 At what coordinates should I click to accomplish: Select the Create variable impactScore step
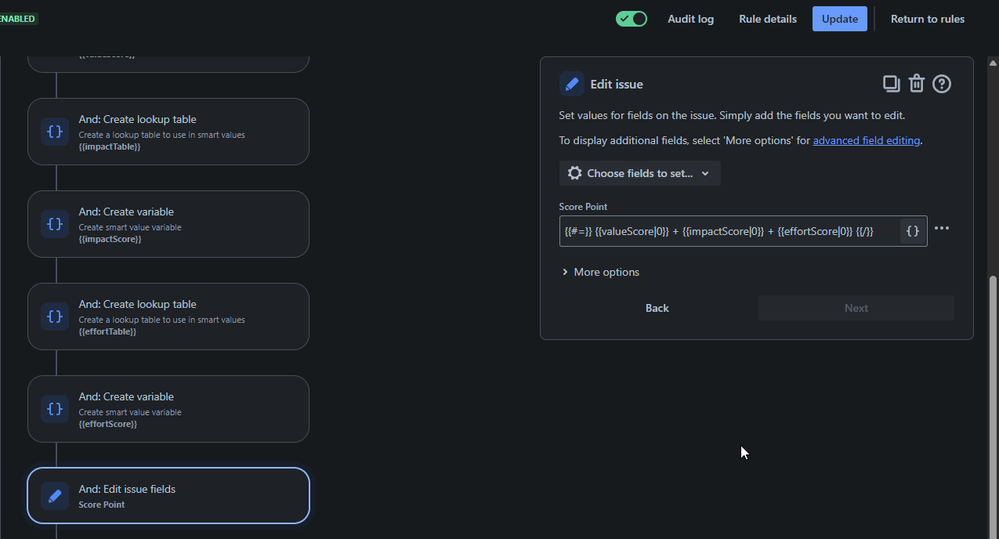[x=168, y=224]
